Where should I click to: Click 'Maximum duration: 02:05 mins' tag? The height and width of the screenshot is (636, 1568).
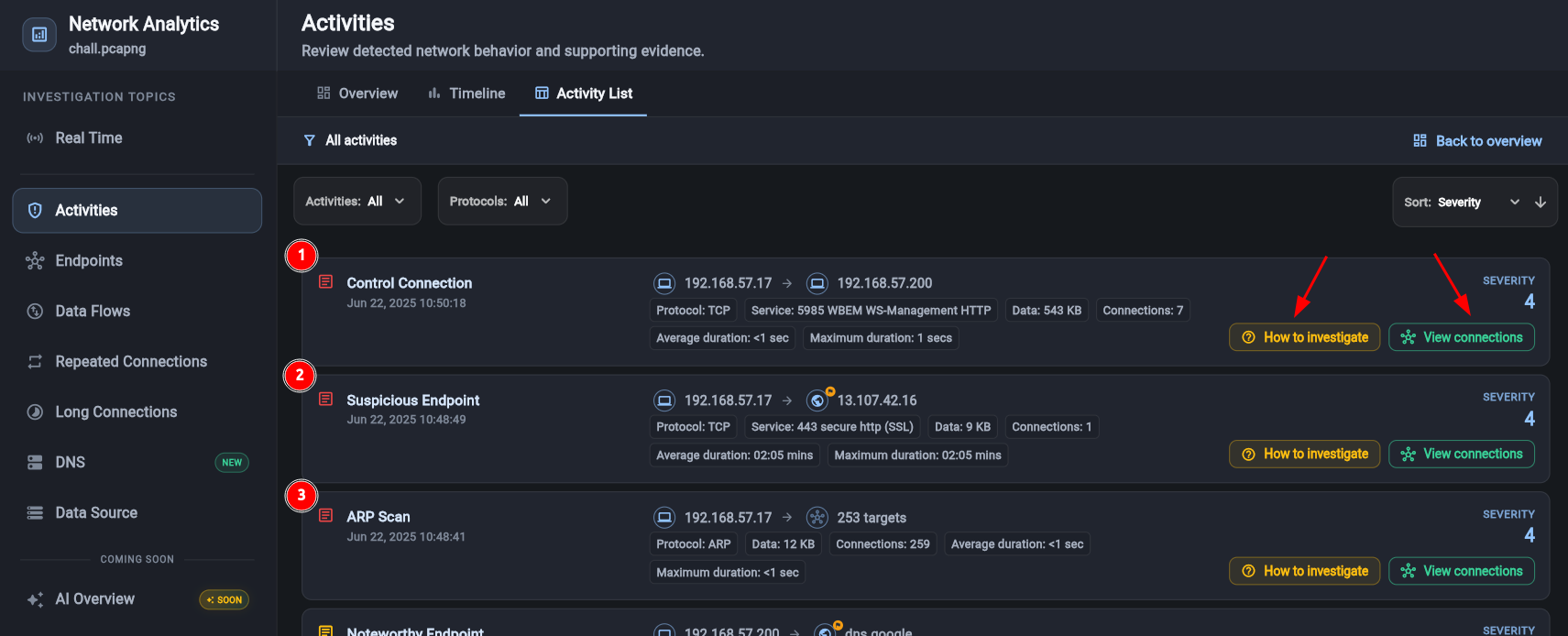(x=917, y=455)
